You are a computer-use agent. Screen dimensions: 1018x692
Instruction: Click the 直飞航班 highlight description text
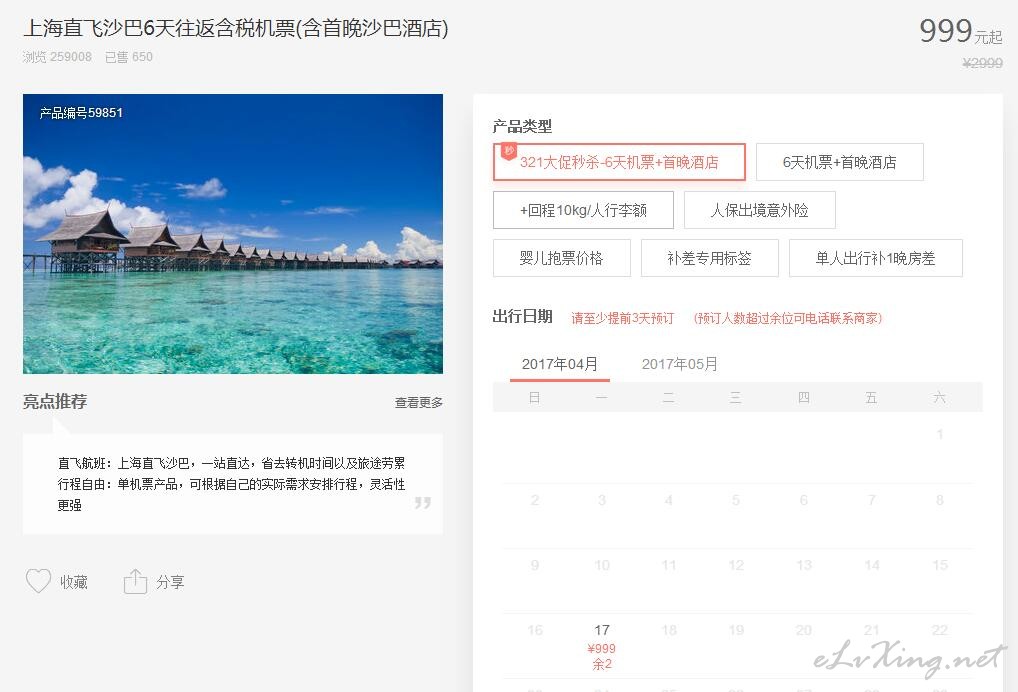tap(231, 463)
